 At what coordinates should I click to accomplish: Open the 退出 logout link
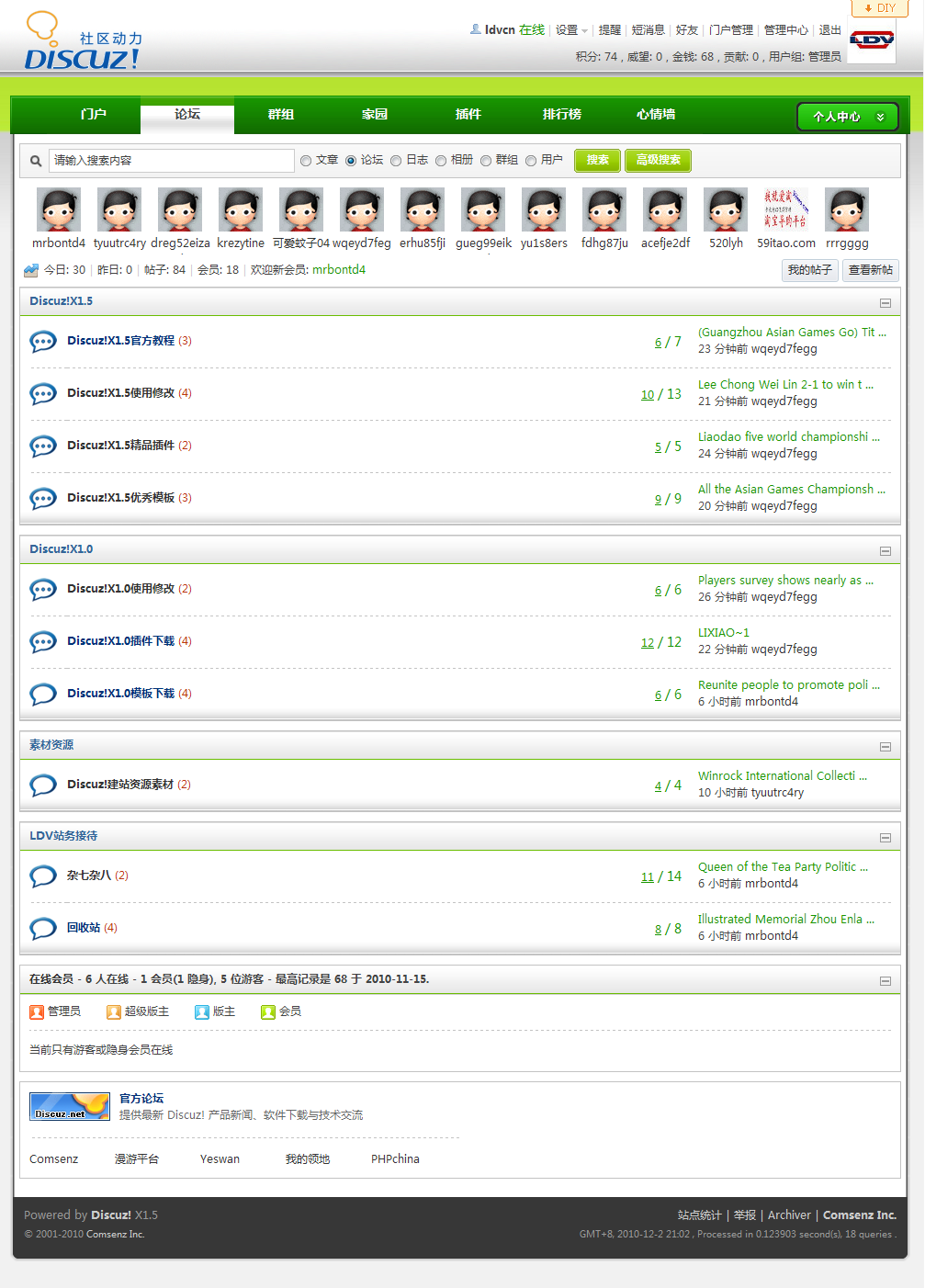tap(830, 30)
